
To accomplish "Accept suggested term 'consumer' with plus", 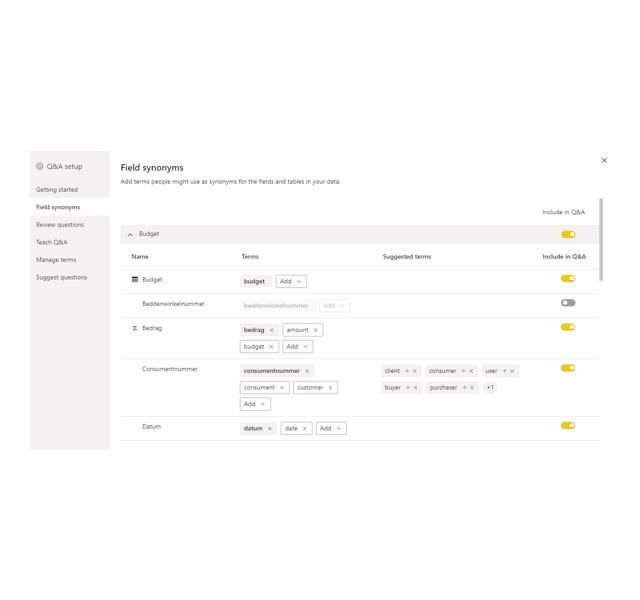I will tap(463, 371).
